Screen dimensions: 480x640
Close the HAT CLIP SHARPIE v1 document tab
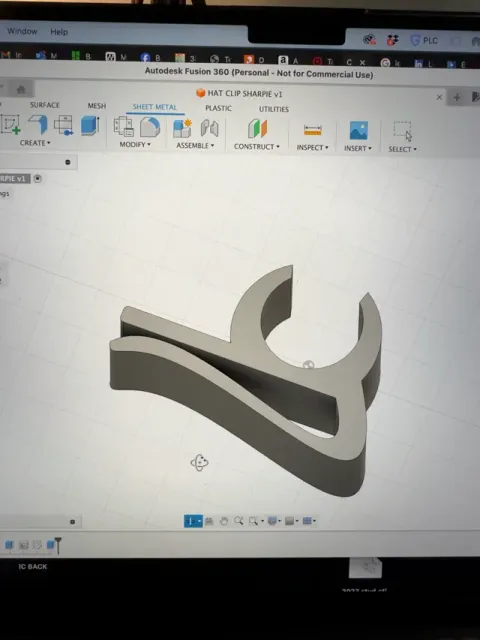click(x=439, y=97)
